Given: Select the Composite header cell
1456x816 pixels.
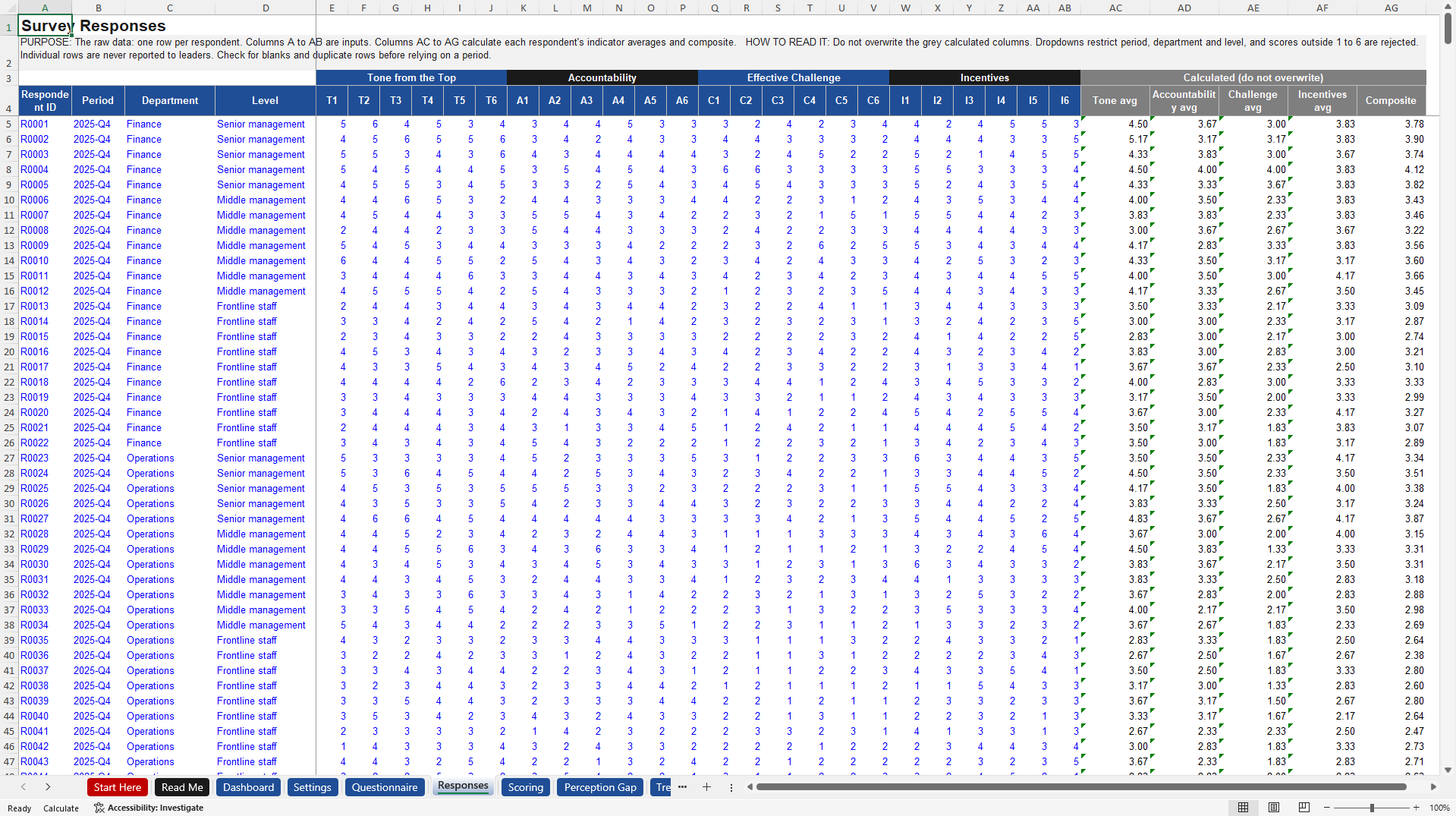Looking at the screenshot, I should point(1391,100).
